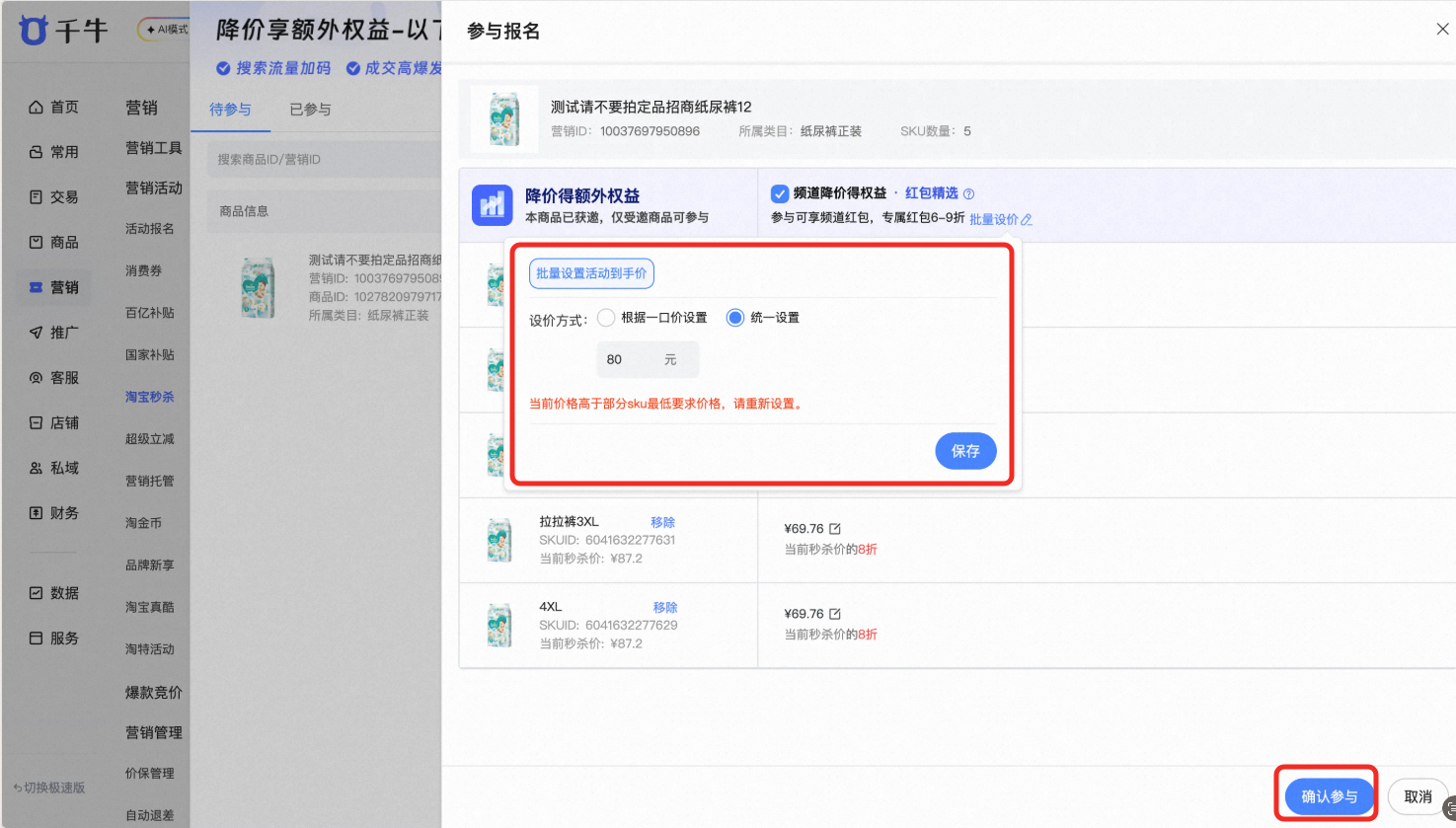The image size is (1456, 828).
Task: Click 拉拉裤3XL SKU thumbnail
Action: point(499,541)
